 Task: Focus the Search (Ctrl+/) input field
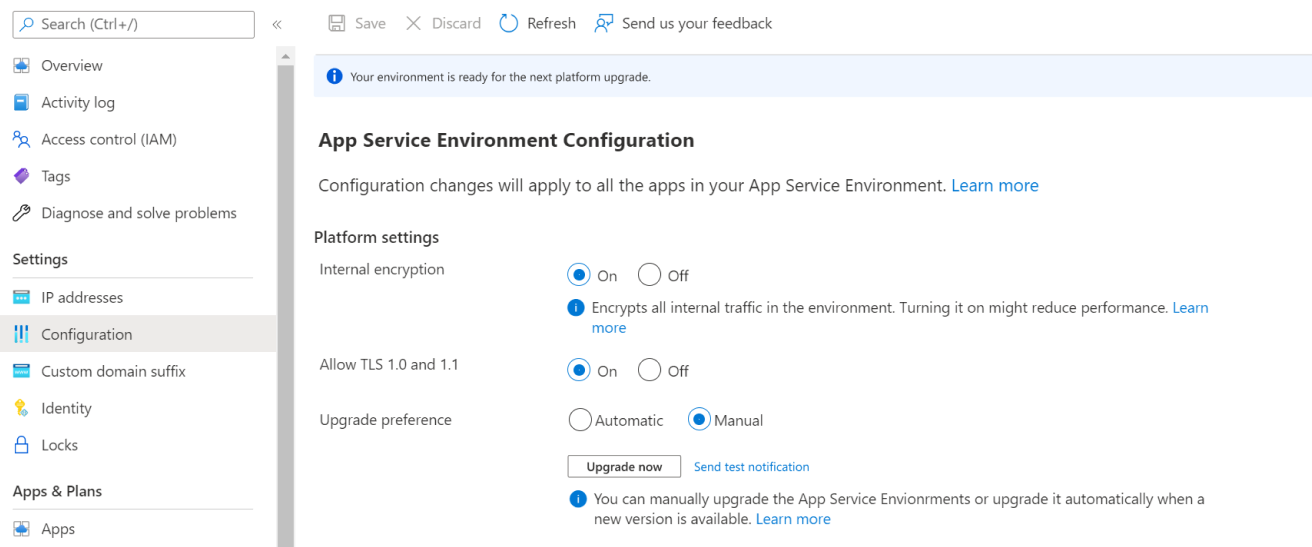tap(140, 24)
